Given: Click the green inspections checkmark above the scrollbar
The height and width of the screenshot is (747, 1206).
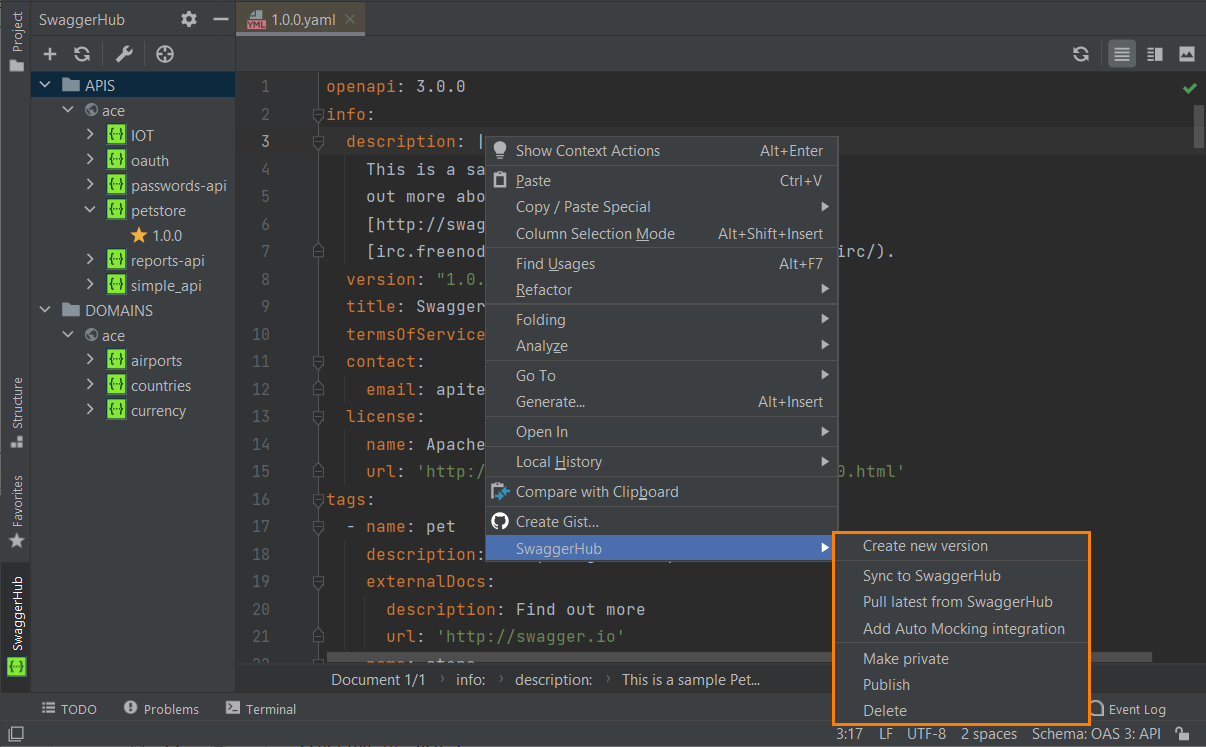Looking at the screenshot, I should (1190, 87).
